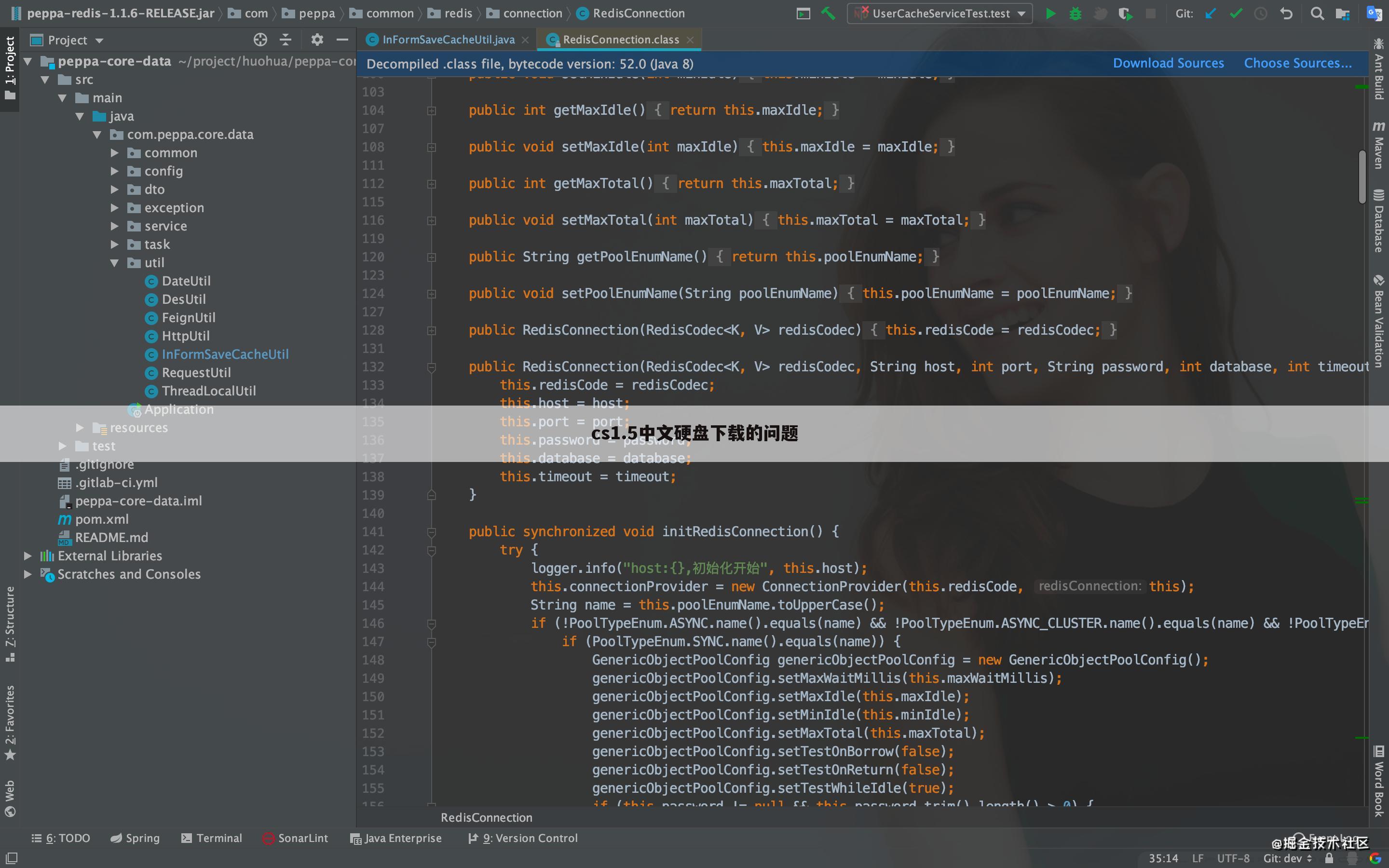
Task: Run UserCacheServiceTest with green play button
Action: pos(1050,13)
